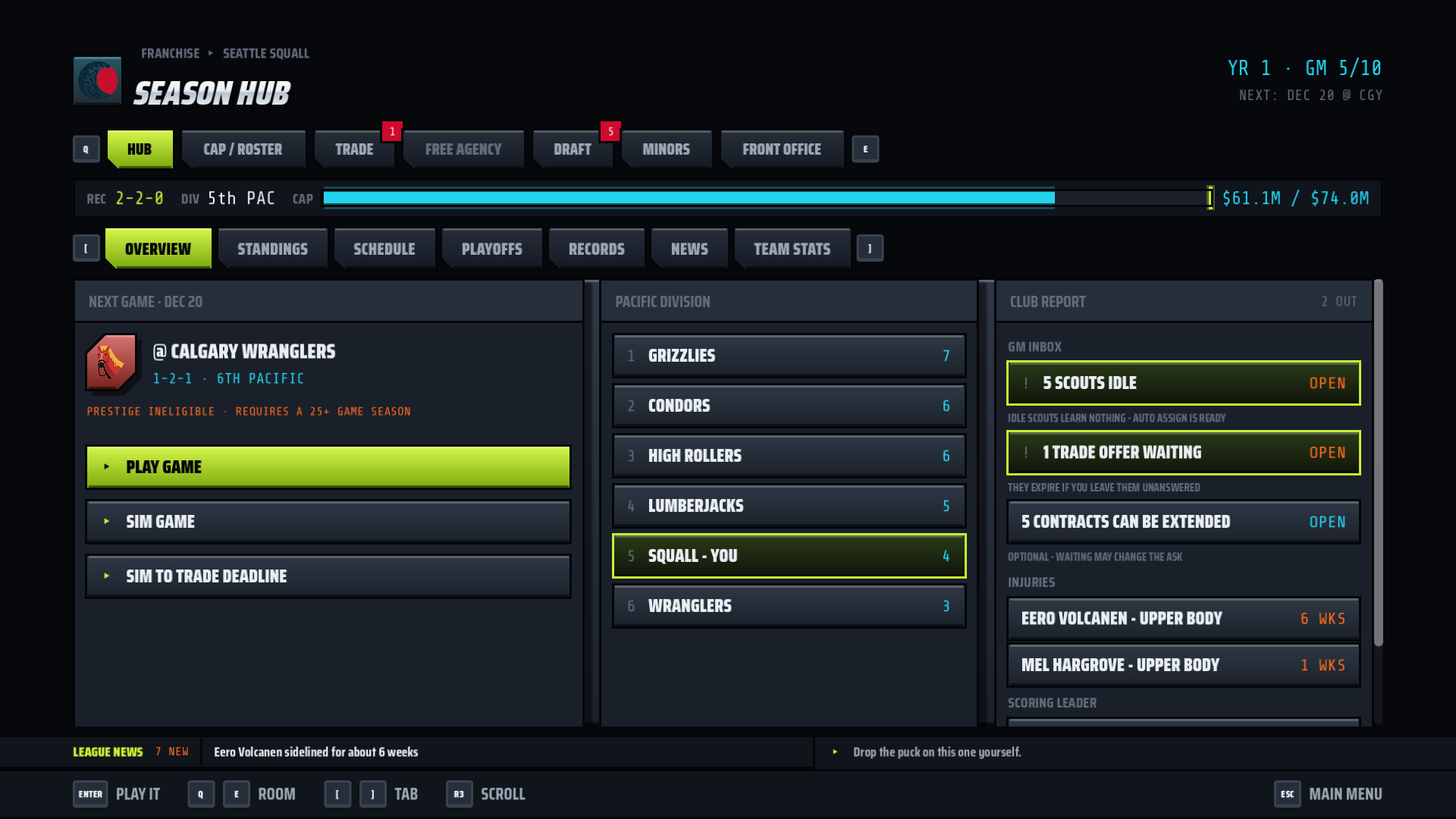The height and width of the screenshot is (819, 1456).
Task: Click the Calgary Wranglers team logo
Action: coord(111,362)
